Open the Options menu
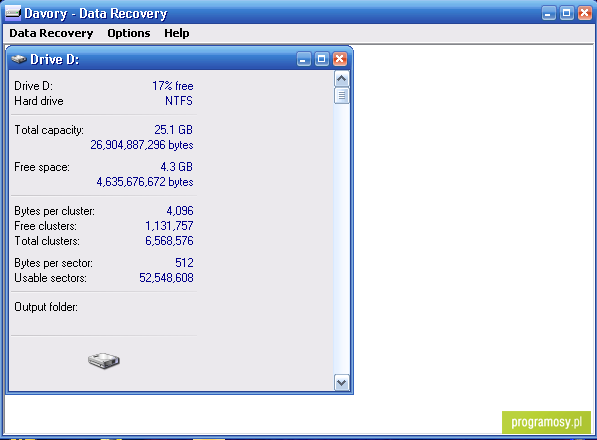597x440 pixels. [x=129, y=33]
